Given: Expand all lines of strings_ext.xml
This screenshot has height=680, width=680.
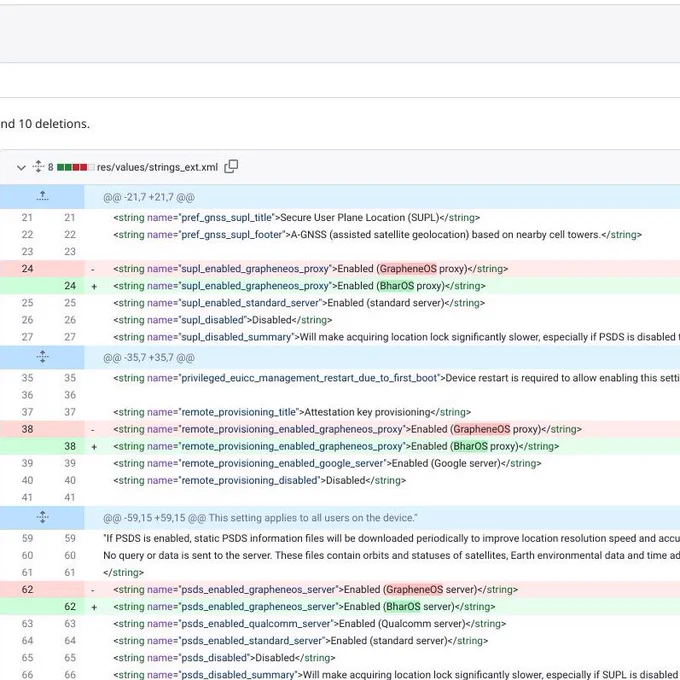Looking at the screenshot, I should [x=38, y=167].
